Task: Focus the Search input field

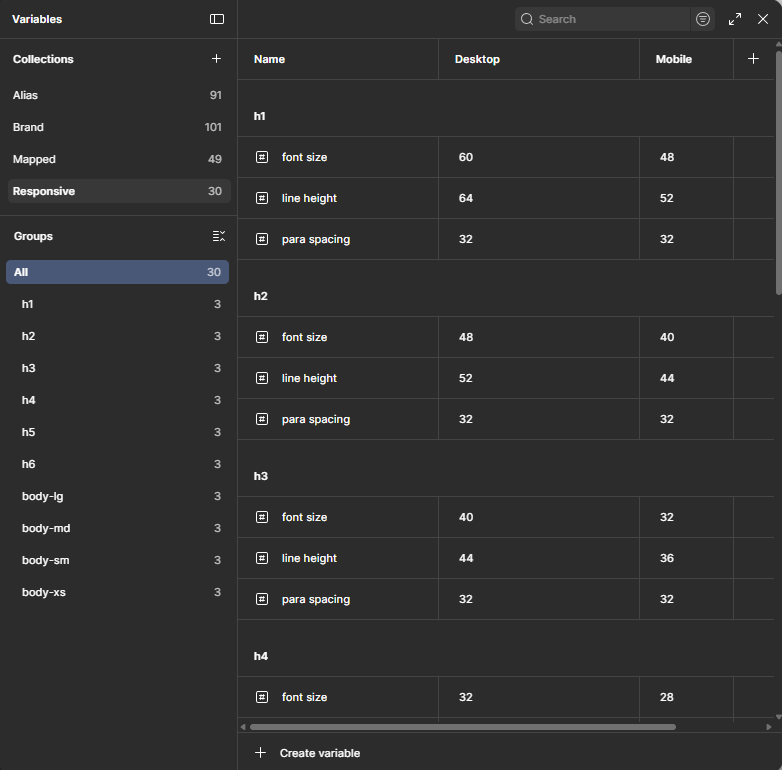Action: point(602,19)
